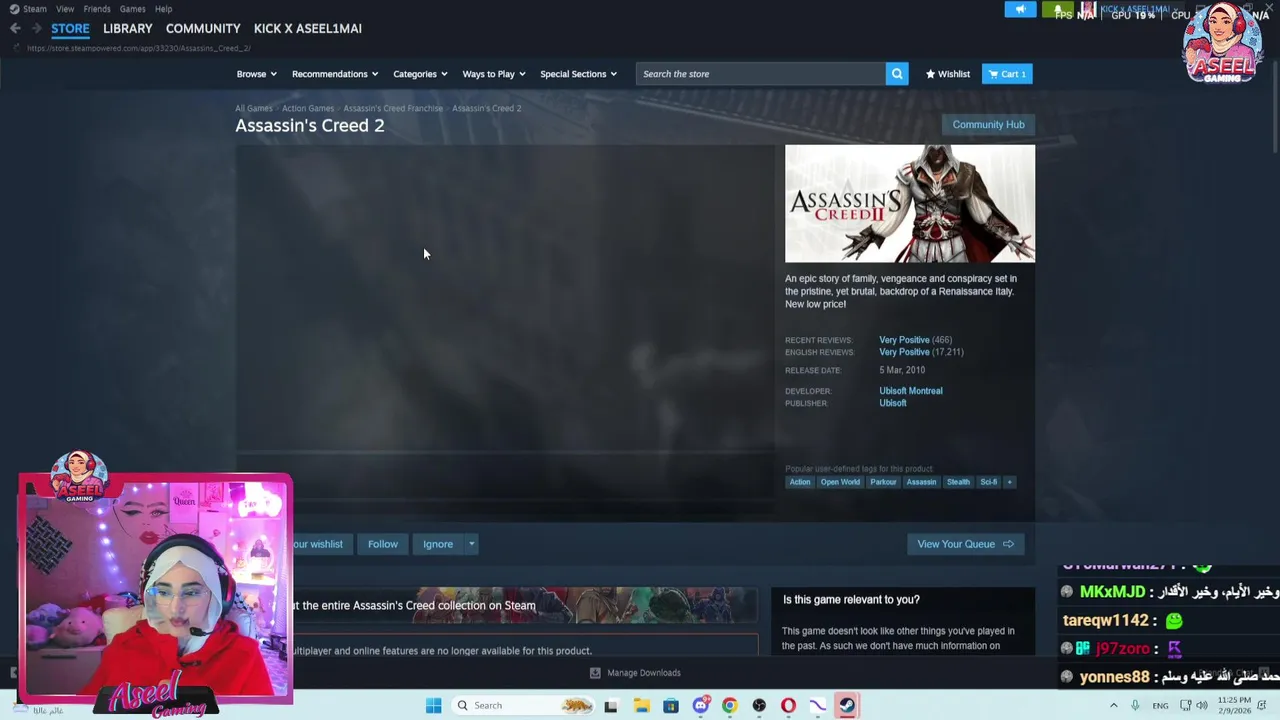The image size is (1280, 720).
Task: Open the Ubisoft publisher link
Action: (893, 403)
